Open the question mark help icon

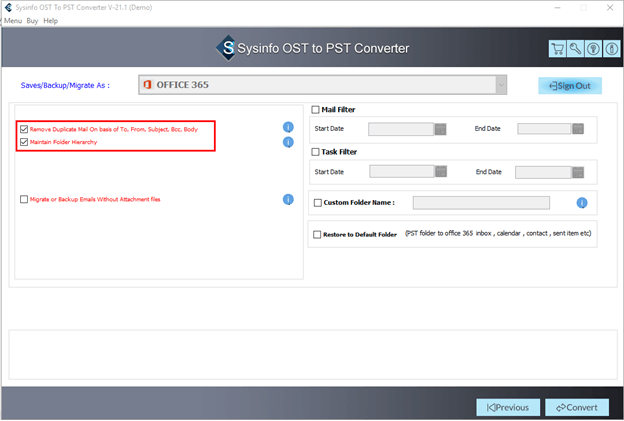pos(593,49)
